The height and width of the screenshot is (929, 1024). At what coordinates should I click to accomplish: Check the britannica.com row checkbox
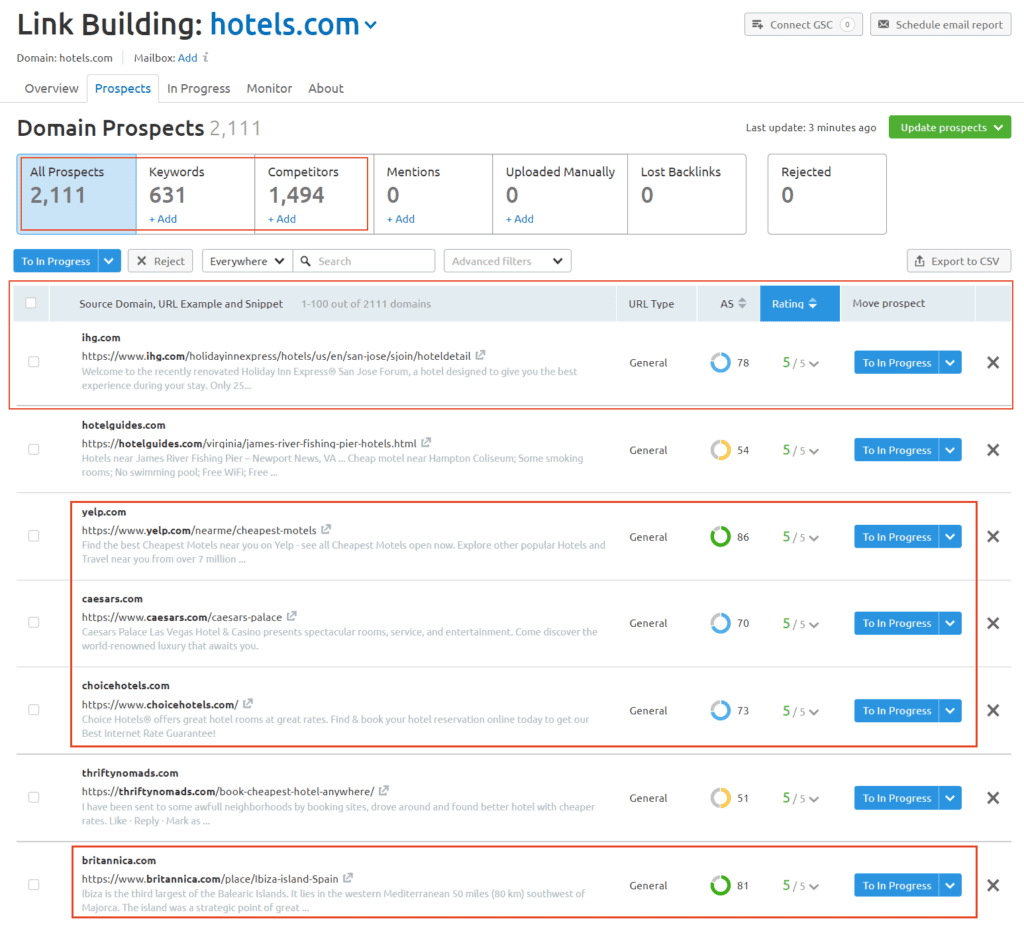pyautogui.click(x=33, y=885)
